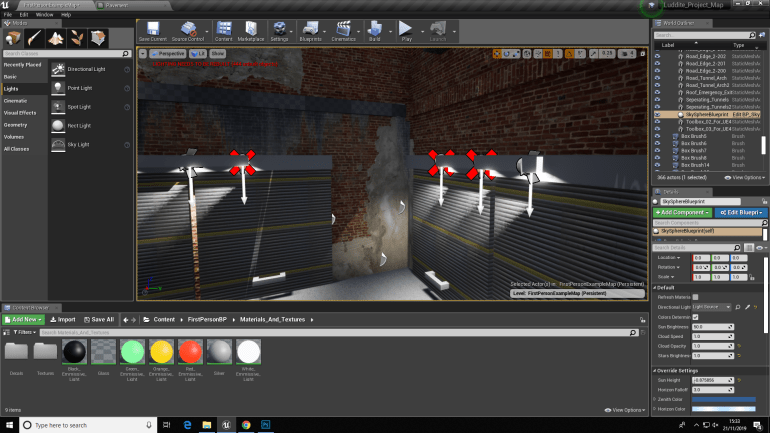Toggle visibility of Box Brush5 actor
The height and width of the screenshot is (433, 770).
tap(657, 136)
